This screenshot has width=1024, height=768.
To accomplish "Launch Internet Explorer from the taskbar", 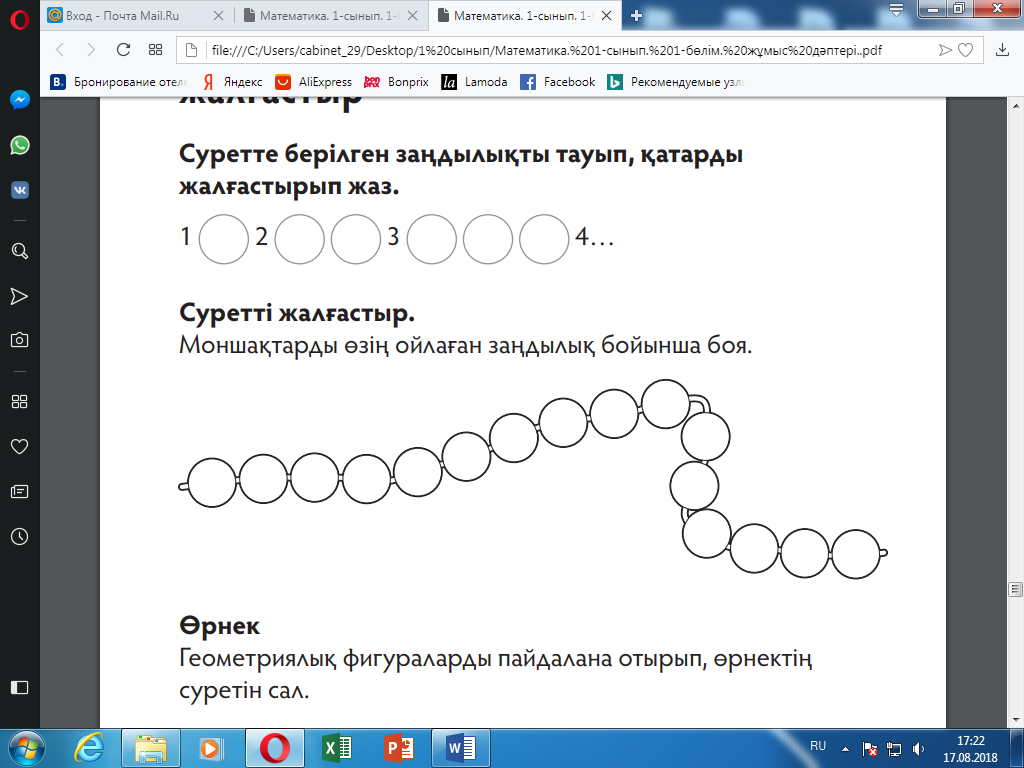I will 89,748.
